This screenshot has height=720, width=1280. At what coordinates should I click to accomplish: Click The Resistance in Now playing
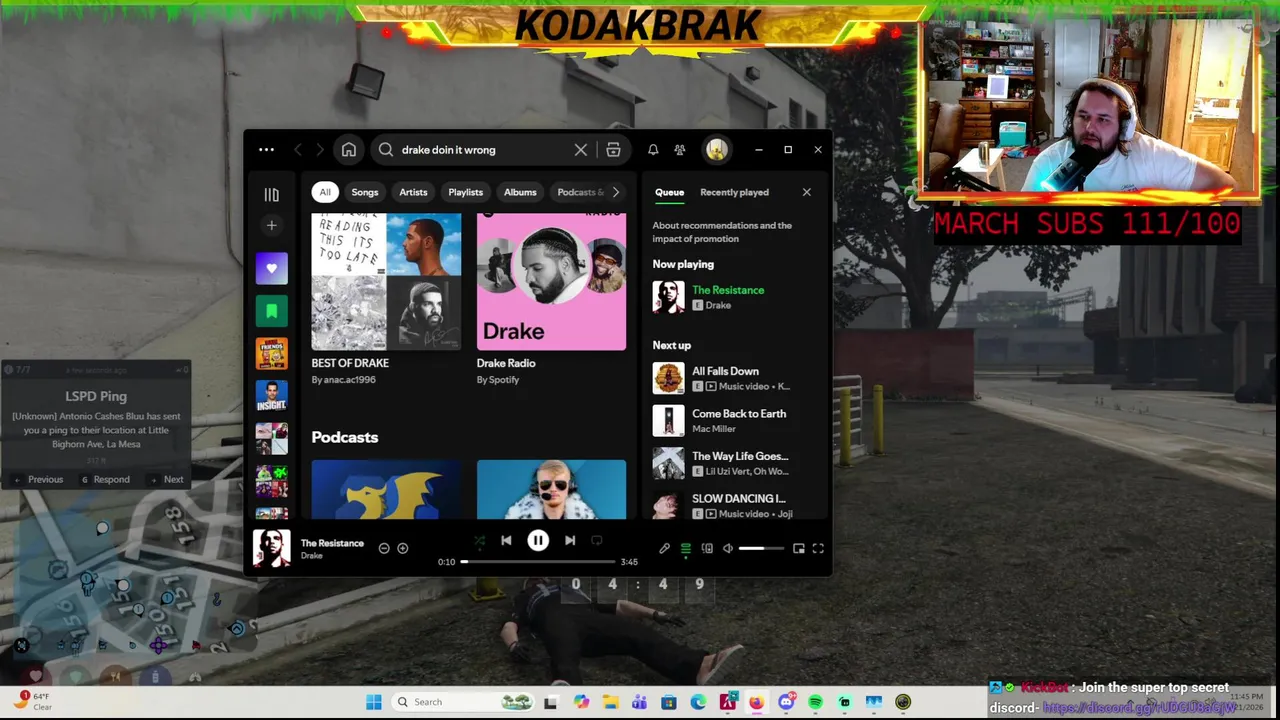click(x=728, y=290)
